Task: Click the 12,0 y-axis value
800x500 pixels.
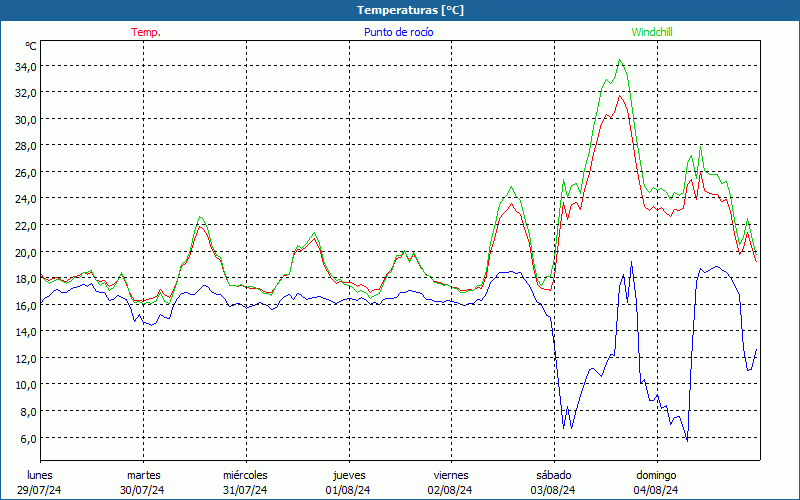Action: 25,358
